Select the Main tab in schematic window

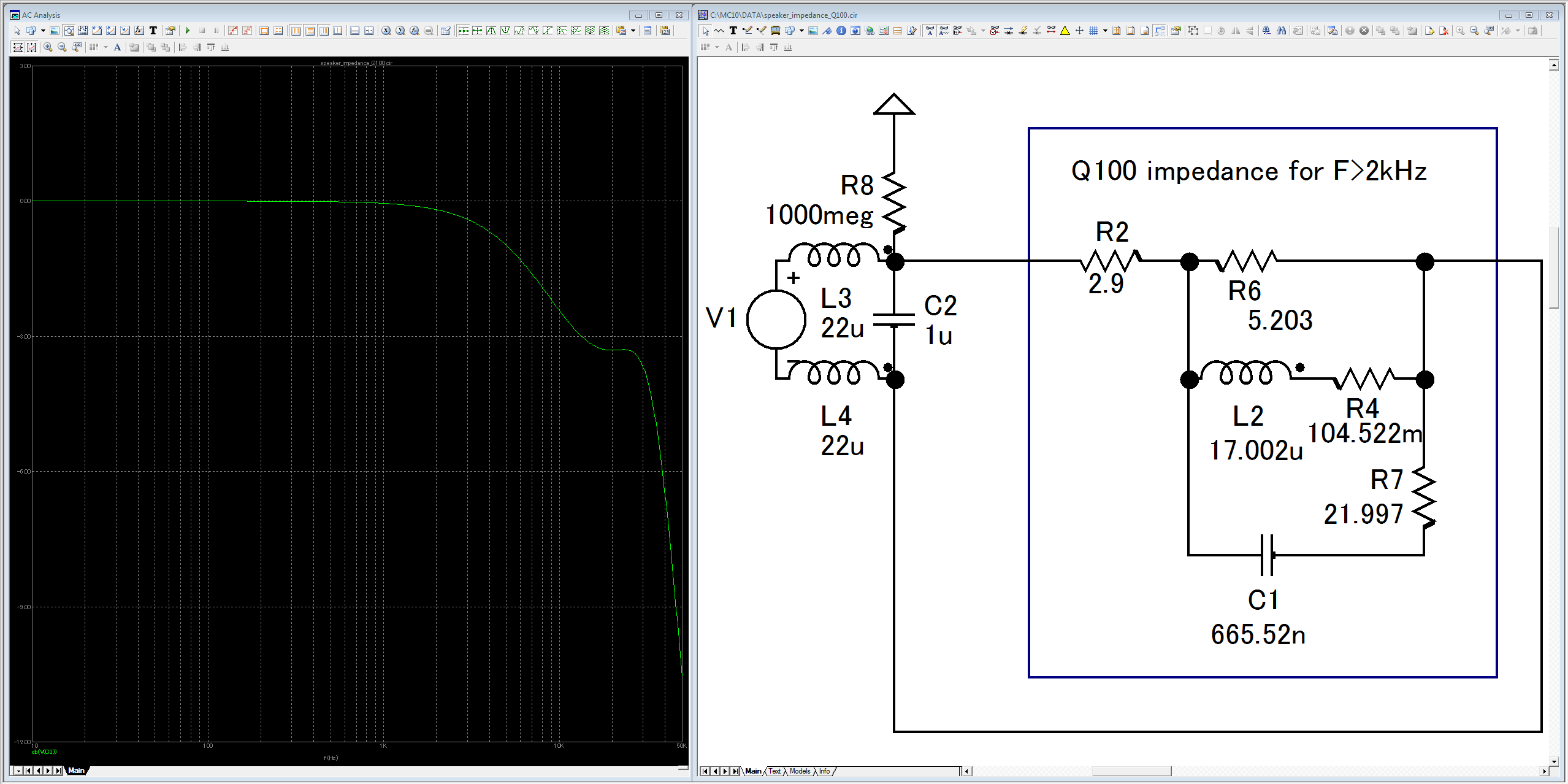(753, 771)
